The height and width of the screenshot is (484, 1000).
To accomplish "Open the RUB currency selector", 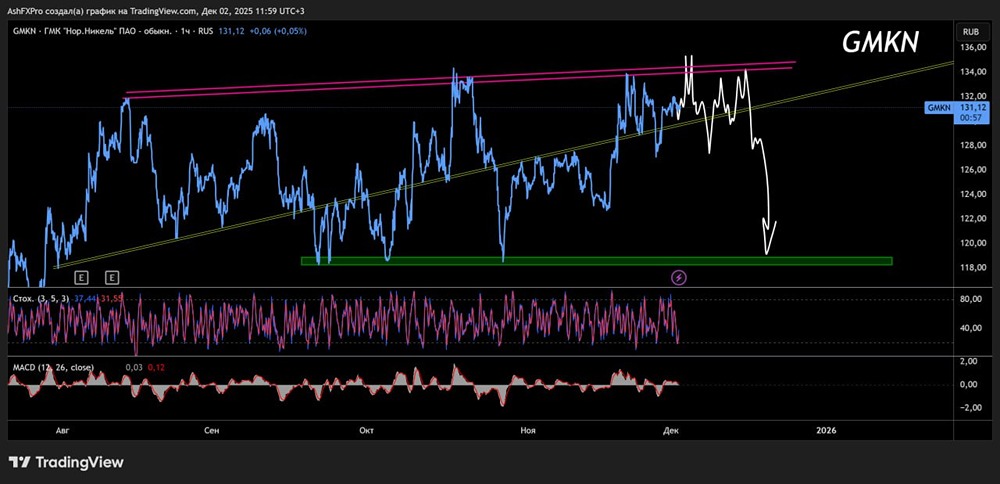I will pyautogui.click(x=971, y=31).
